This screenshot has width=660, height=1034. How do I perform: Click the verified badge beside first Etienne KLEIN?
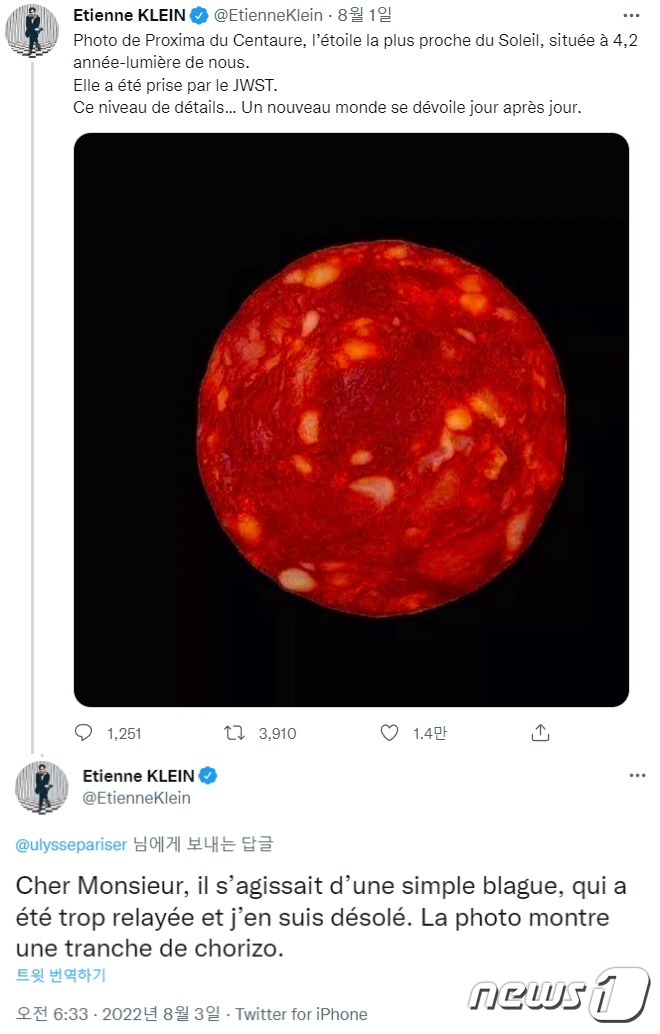click(x=200, y=15)
